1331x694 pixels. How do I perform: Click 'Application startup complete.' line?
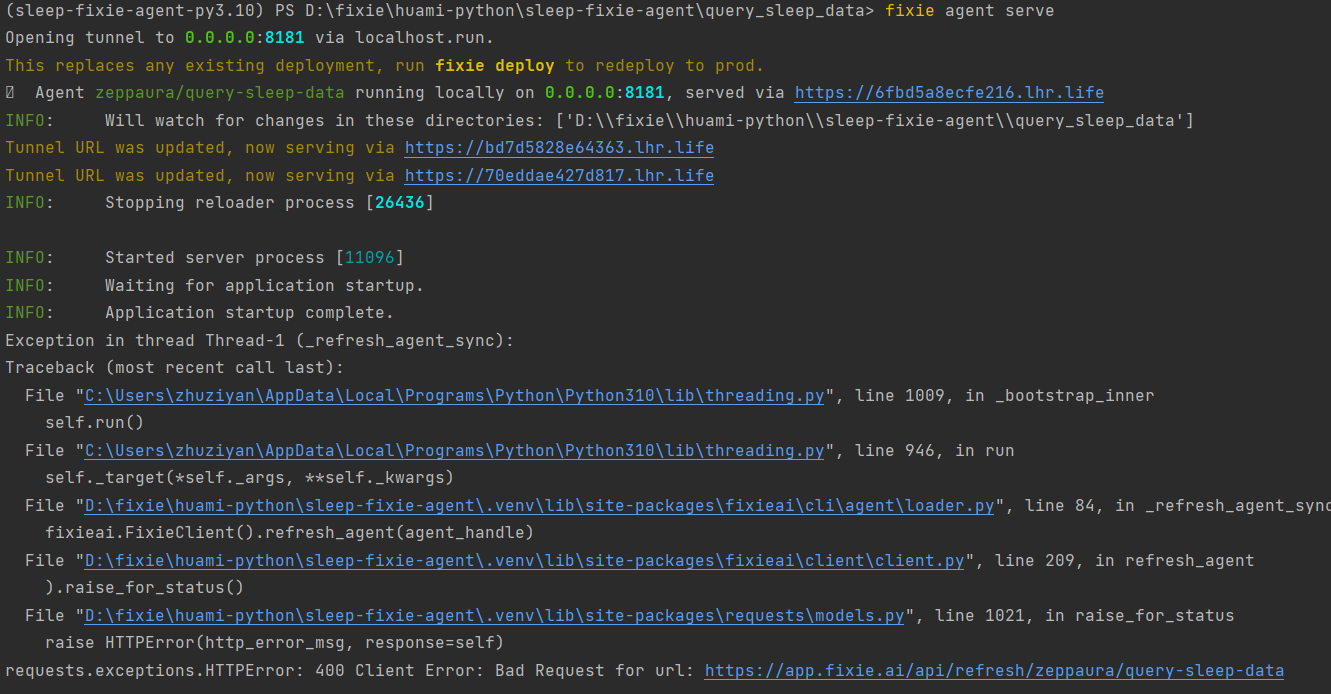point(250,313)
